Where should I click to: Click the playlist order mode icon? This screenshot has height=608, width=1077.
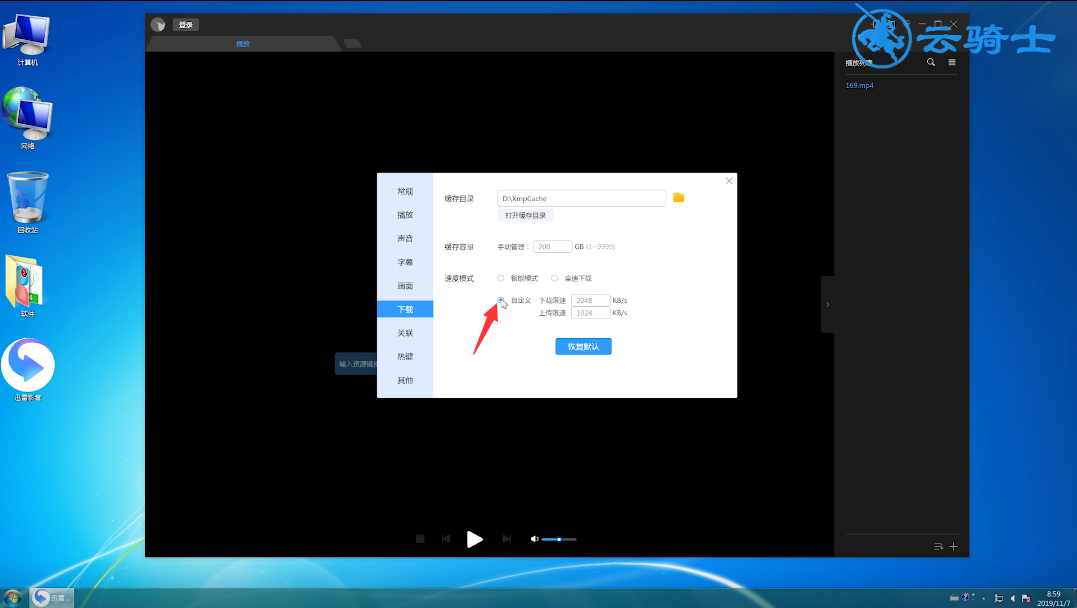click(938, 547)
